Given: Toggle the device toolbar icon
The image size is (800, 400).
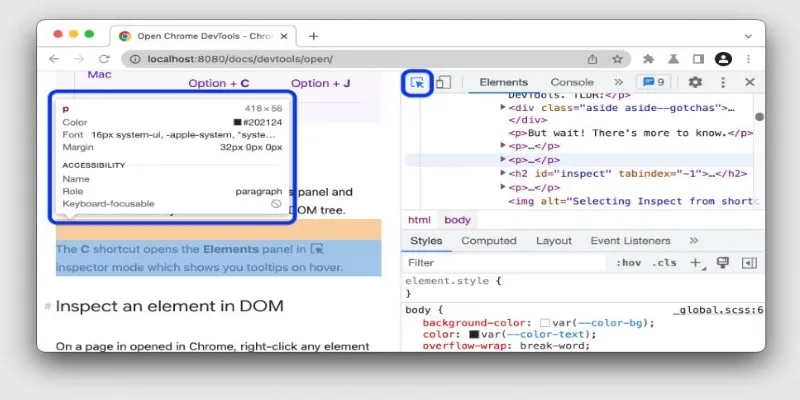Looking at the screenshot, I should [x=443, y=83].
